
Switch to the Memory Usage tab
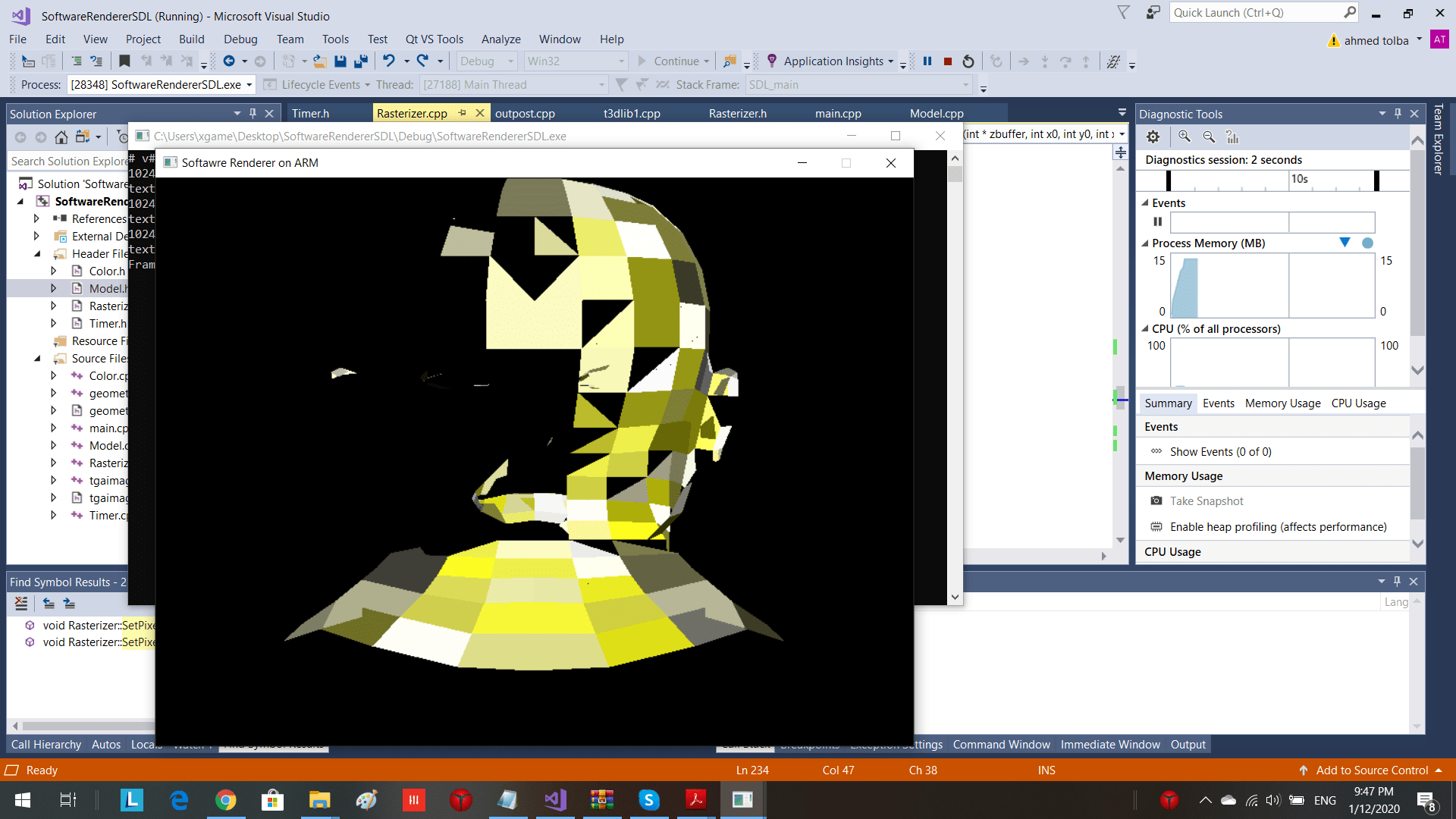(x=1282, y=403)
